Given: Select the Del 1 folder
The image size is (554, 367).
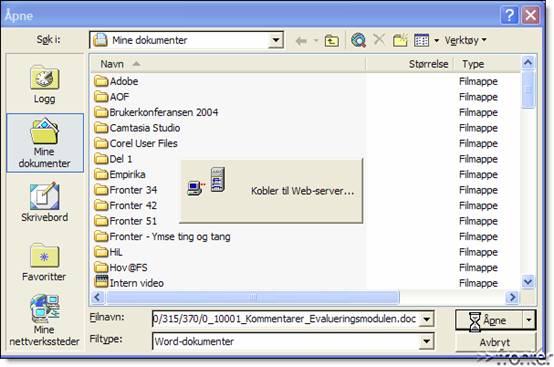Looking at the screenshot, I should [113, 159].
